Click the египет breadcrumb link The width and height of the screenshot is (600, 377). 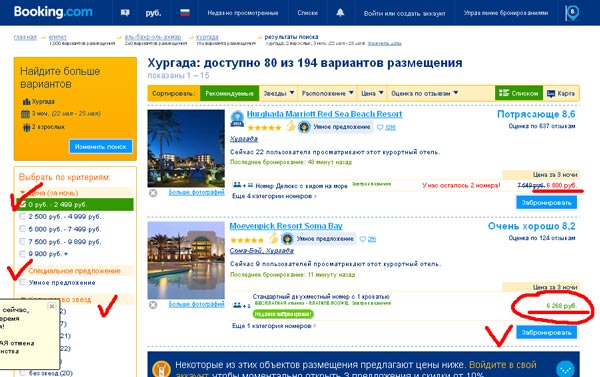tap(57, 37)
